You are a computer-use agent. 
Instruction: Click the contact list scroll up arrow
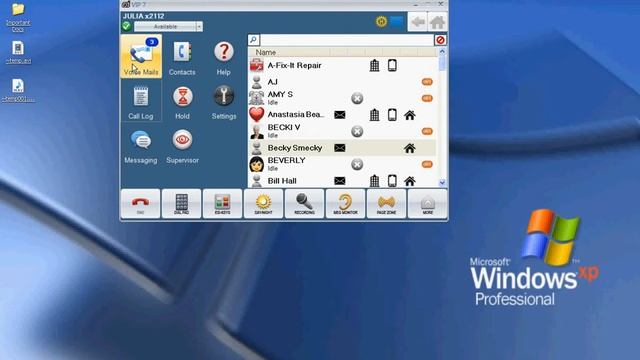click(442, 52)
